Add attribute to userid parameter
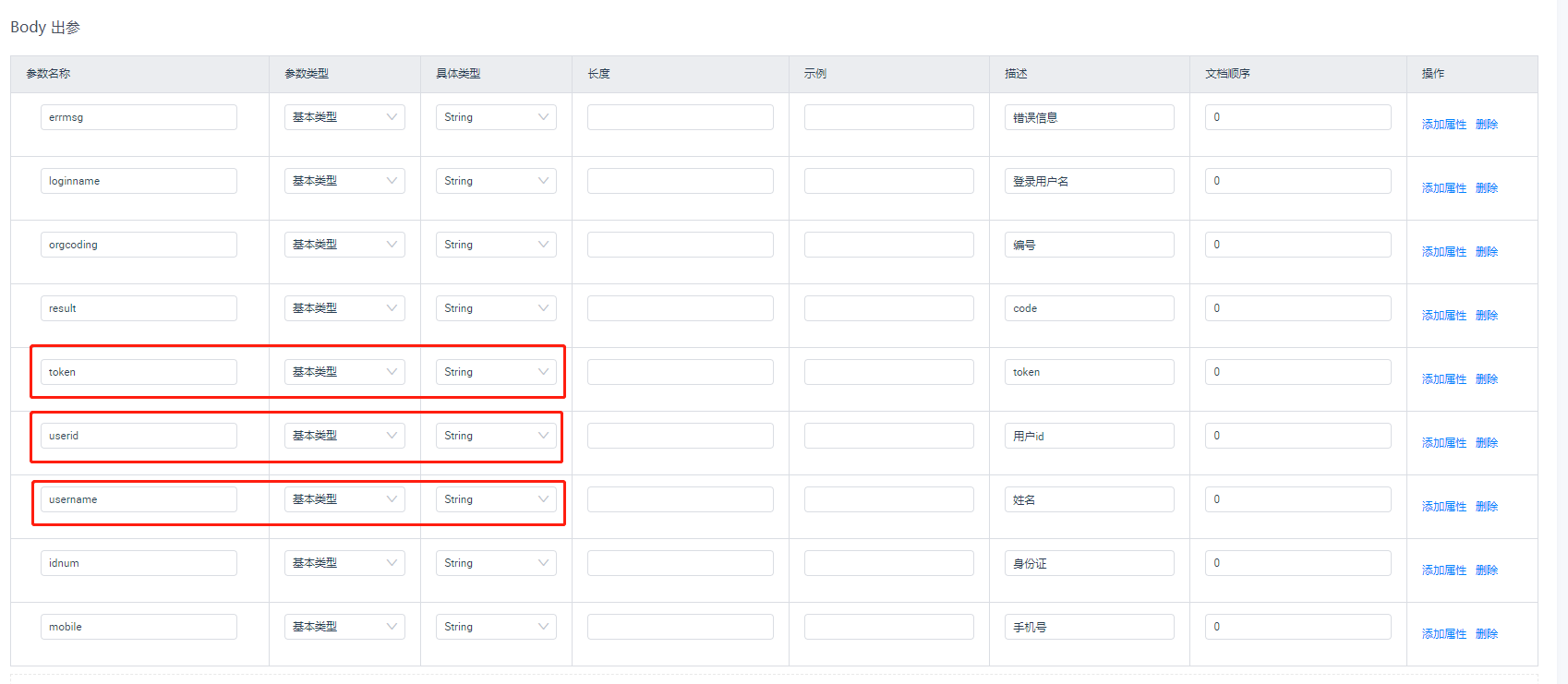 1444,443
